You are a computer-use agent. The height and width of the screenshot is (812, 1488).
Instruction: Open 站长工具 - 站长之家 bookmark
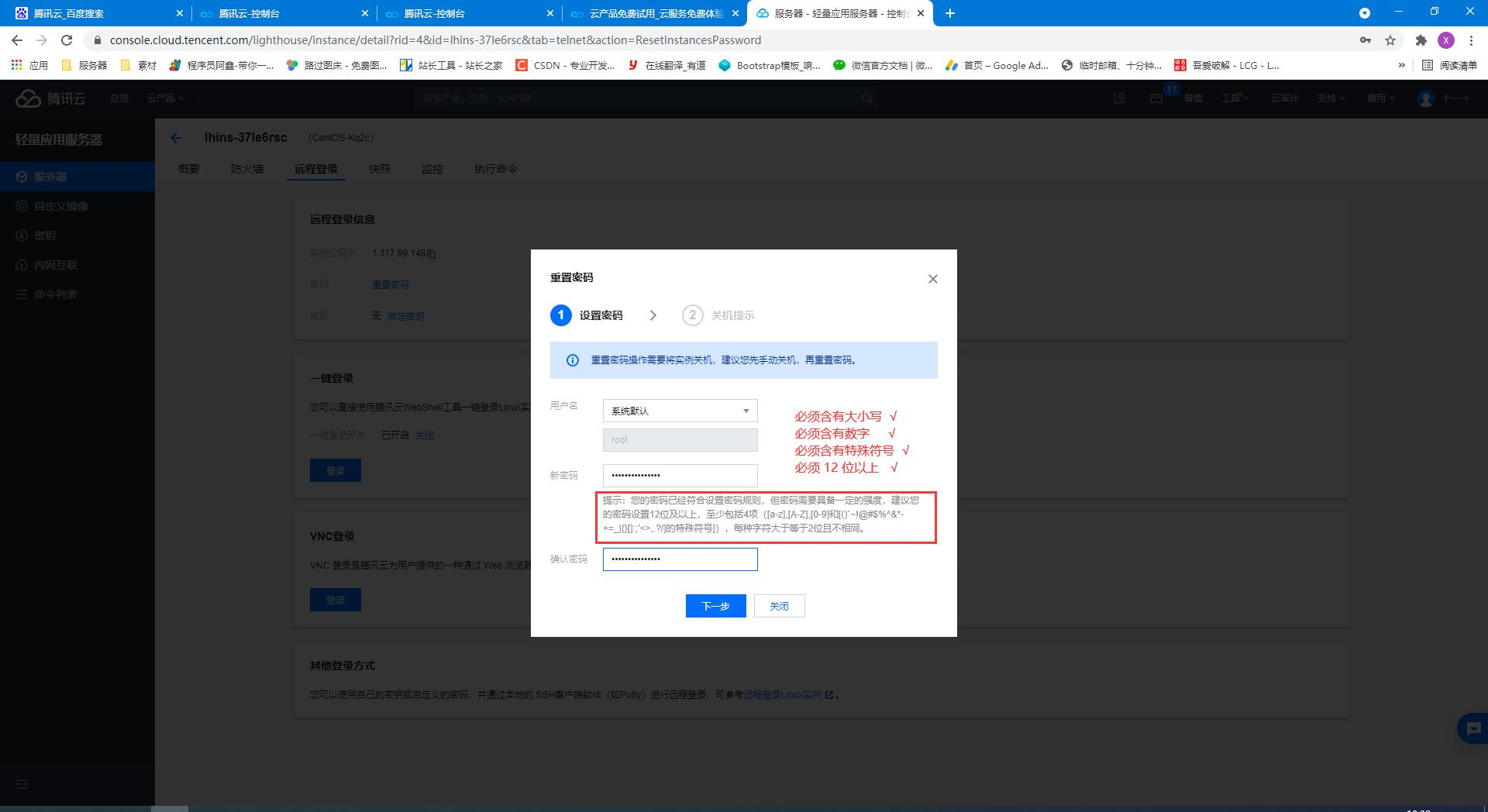point(451,66)
